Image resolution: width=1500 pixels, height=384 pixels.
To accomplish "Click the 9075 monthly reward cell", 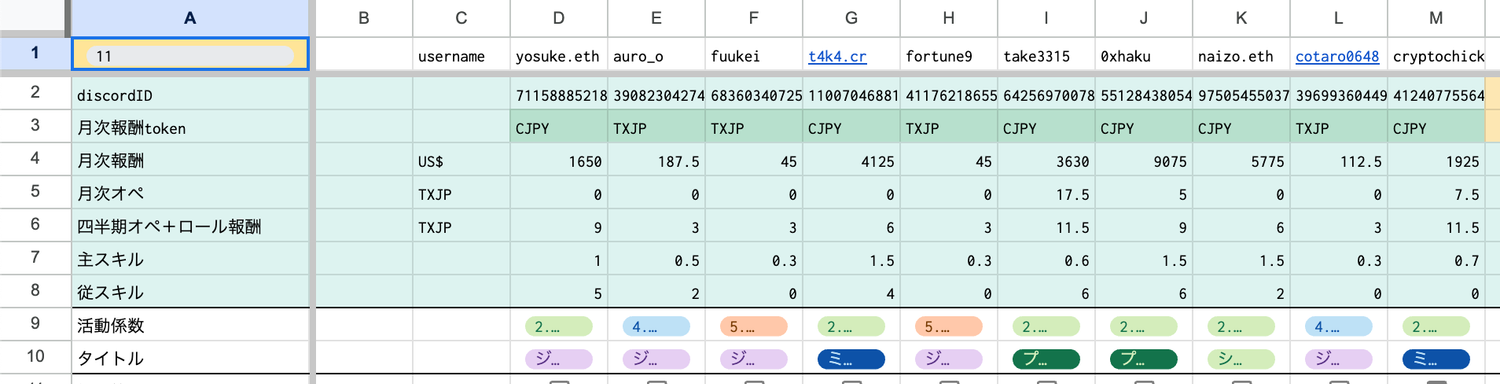I will pos(1144,160).
